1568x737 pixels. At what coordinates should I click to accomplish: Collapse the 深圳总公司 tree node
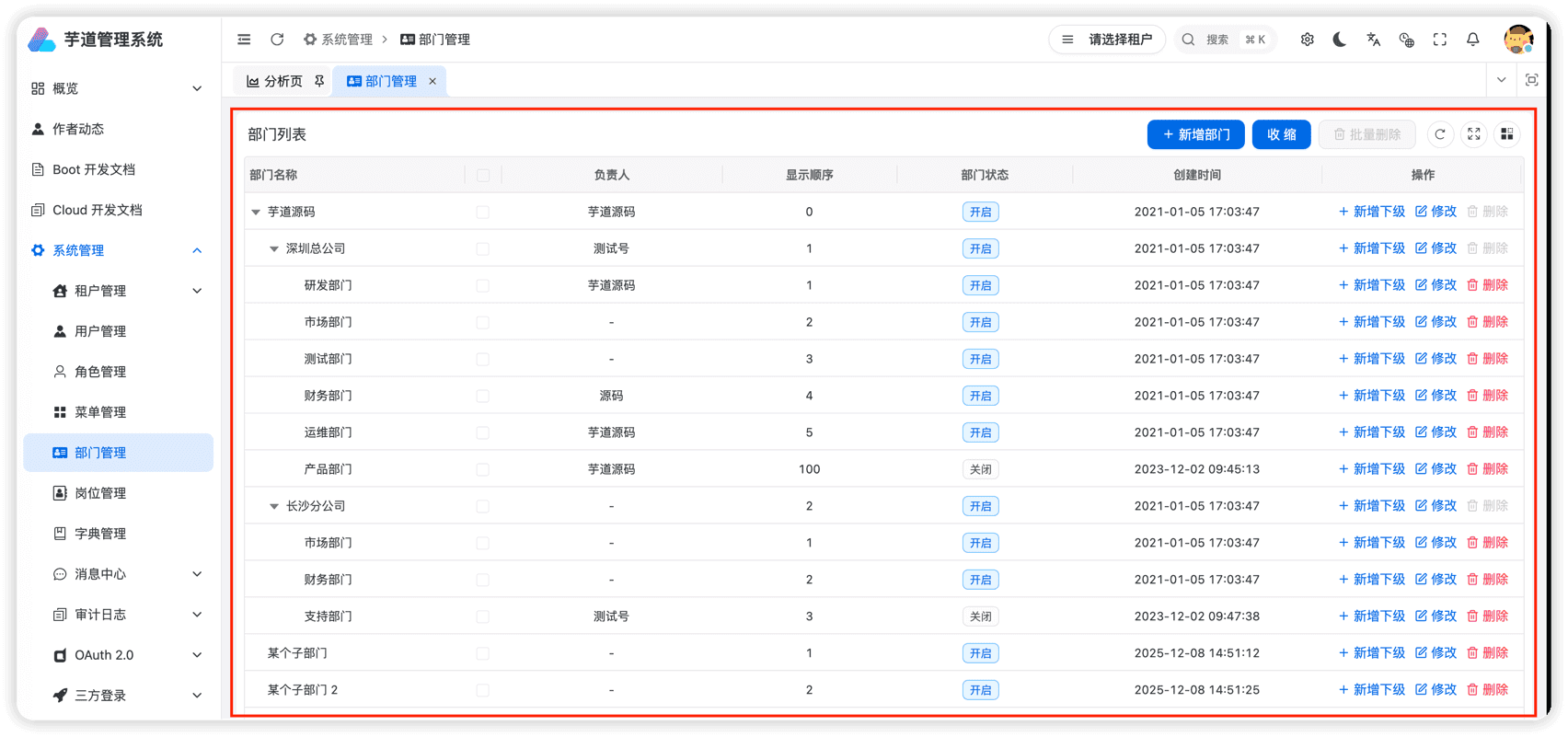[274, 248]
